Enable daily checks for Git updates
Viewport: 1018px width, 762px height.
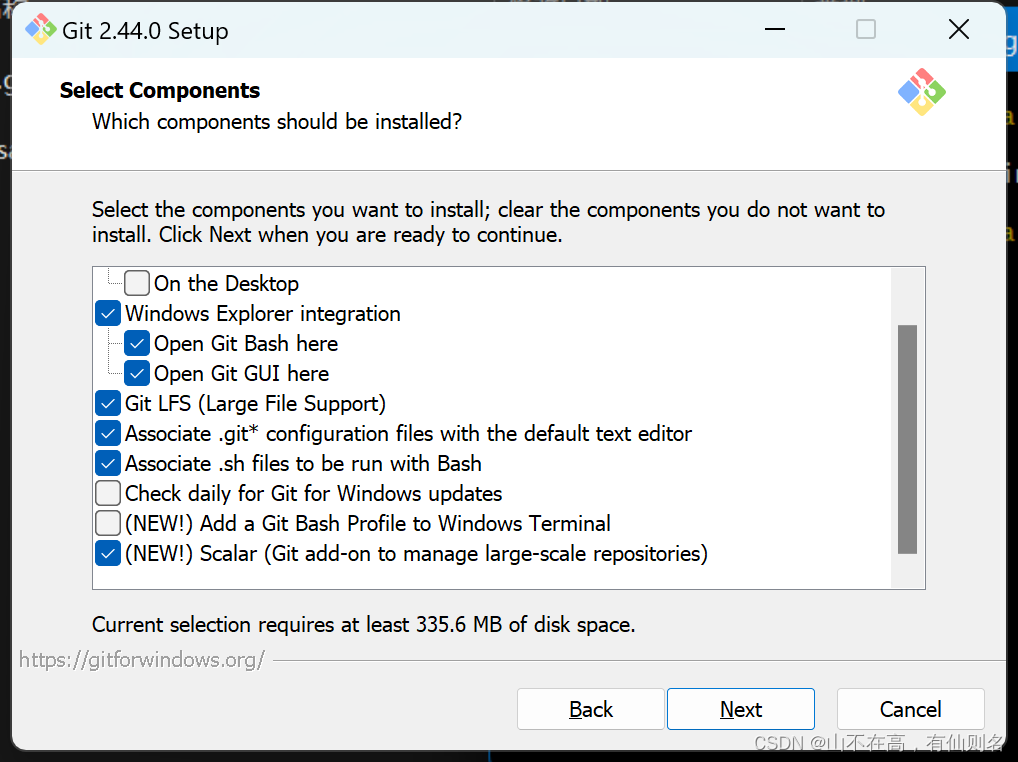(107, 493)
